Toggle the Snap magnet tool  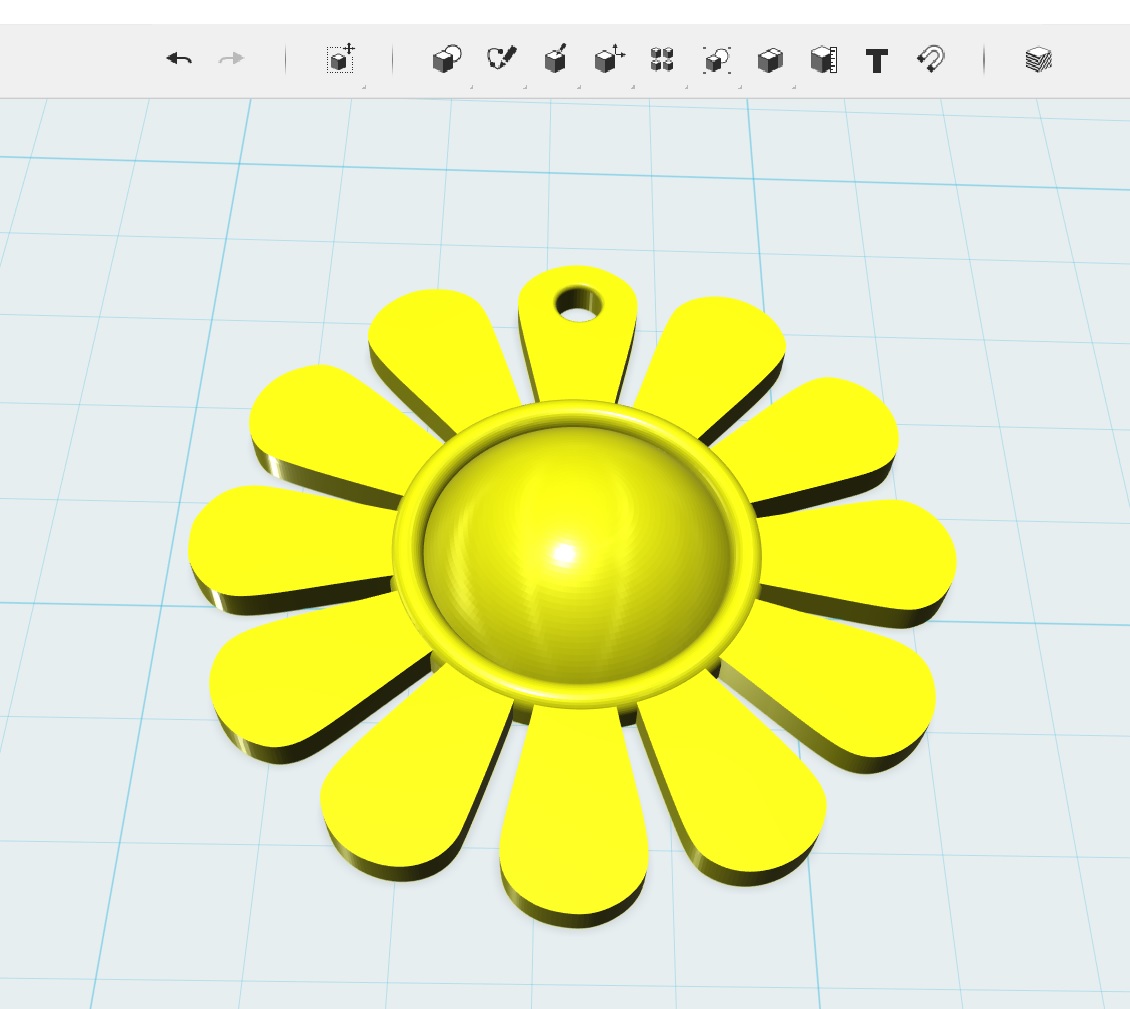pos(931,59)
